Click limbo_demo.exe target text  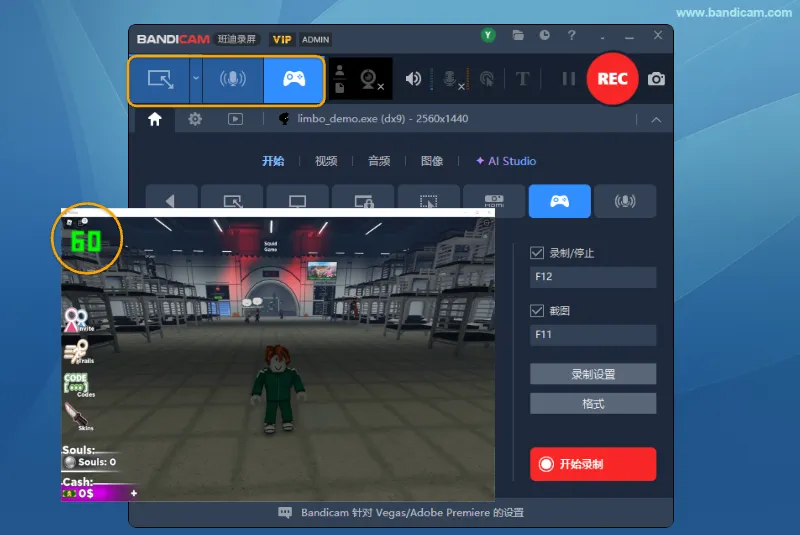point(382,119)
